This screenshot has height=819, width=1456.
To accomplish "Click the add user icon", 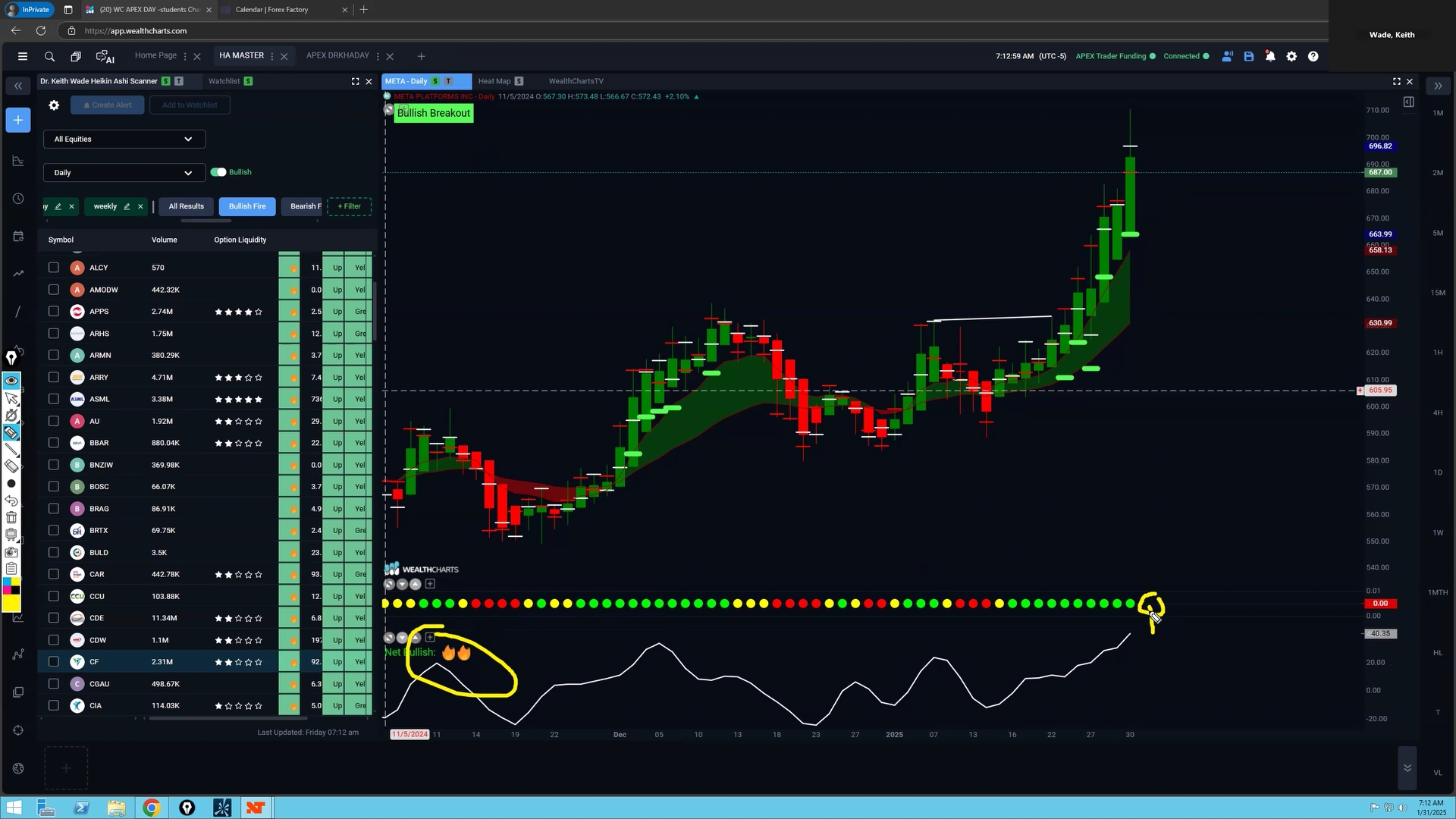I will (1227, 56).
